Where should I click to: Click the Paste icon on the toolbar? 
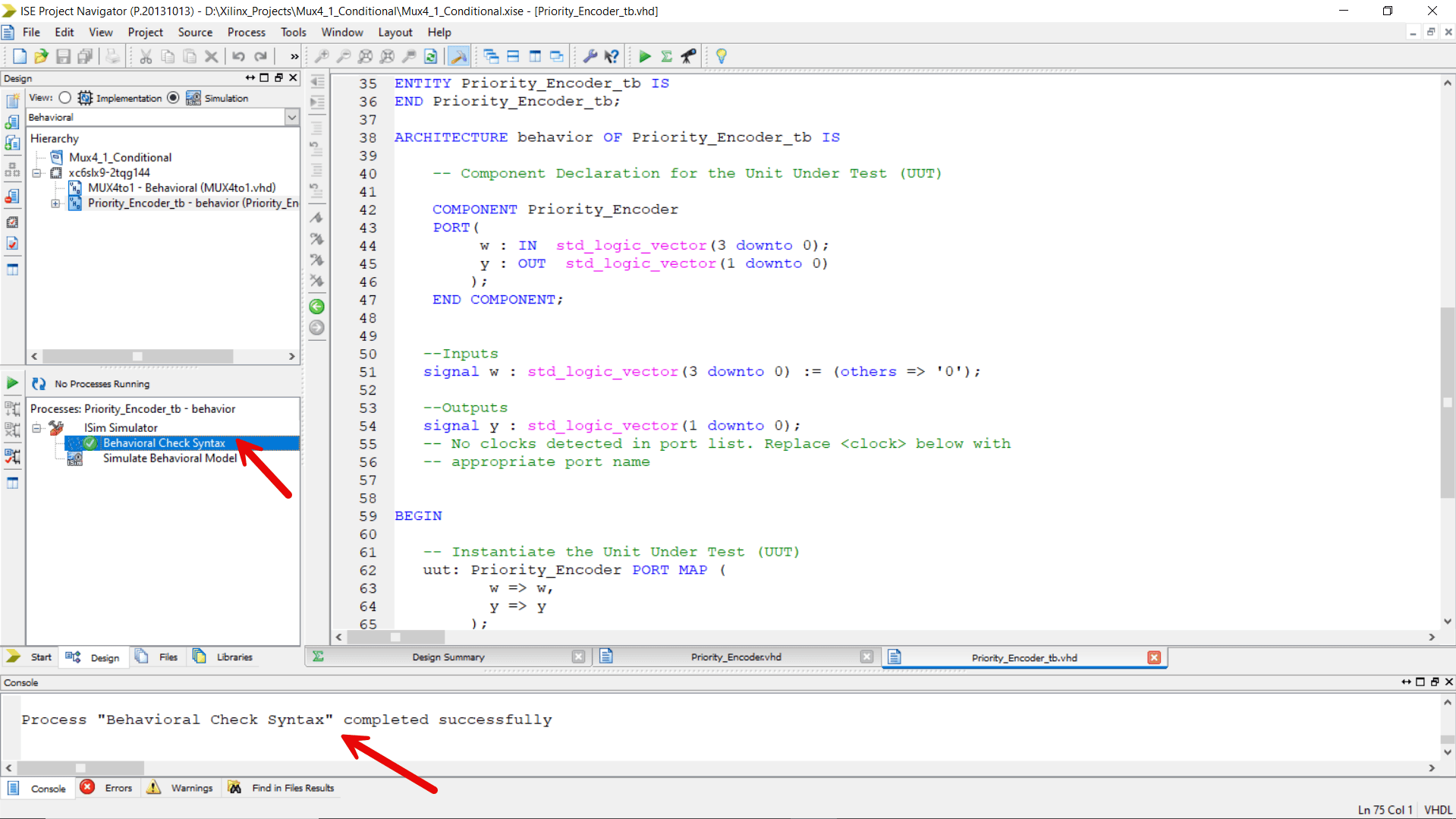(189, 55)
